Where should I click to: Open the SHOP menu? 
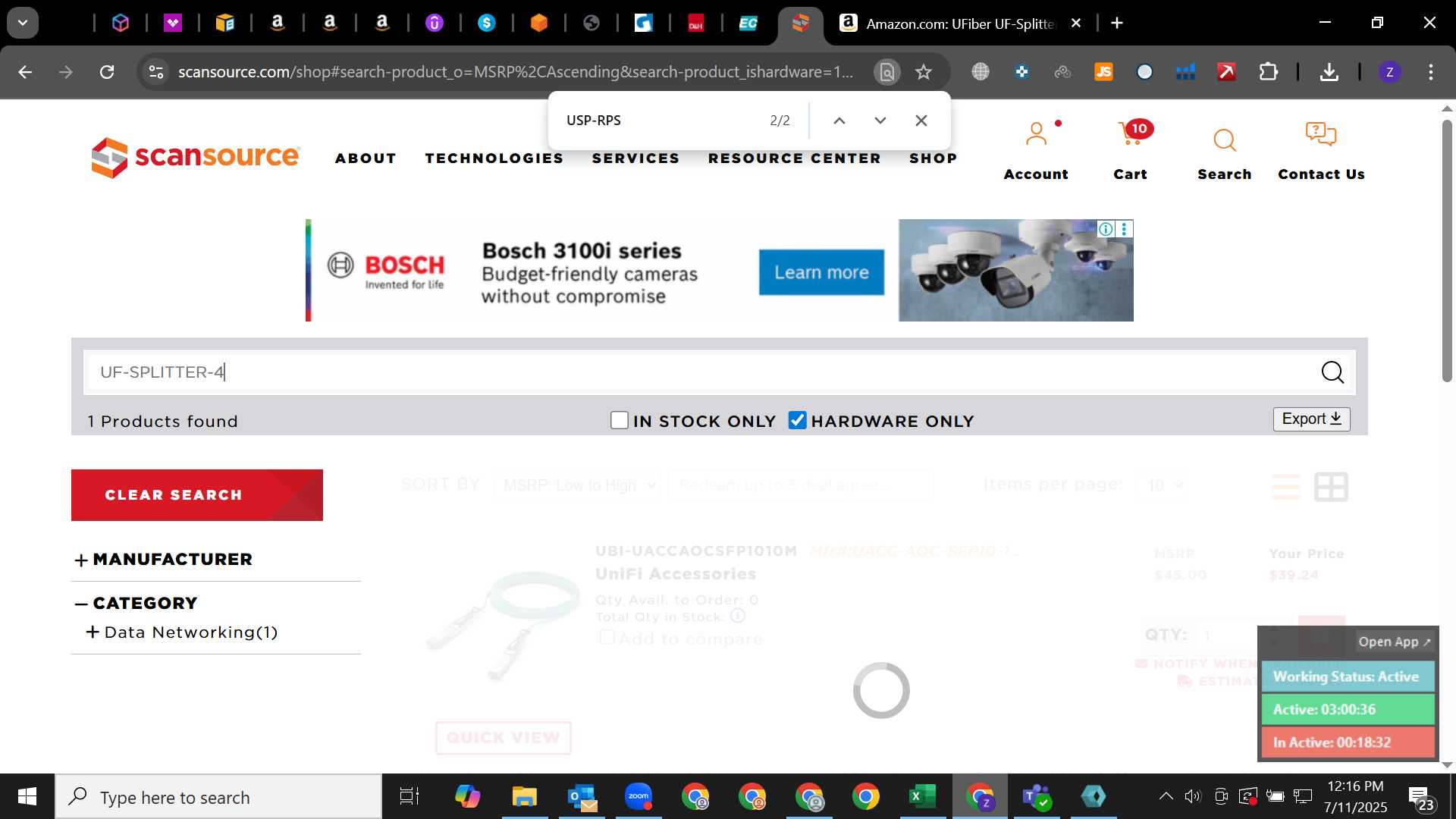(x=933, y=158)
